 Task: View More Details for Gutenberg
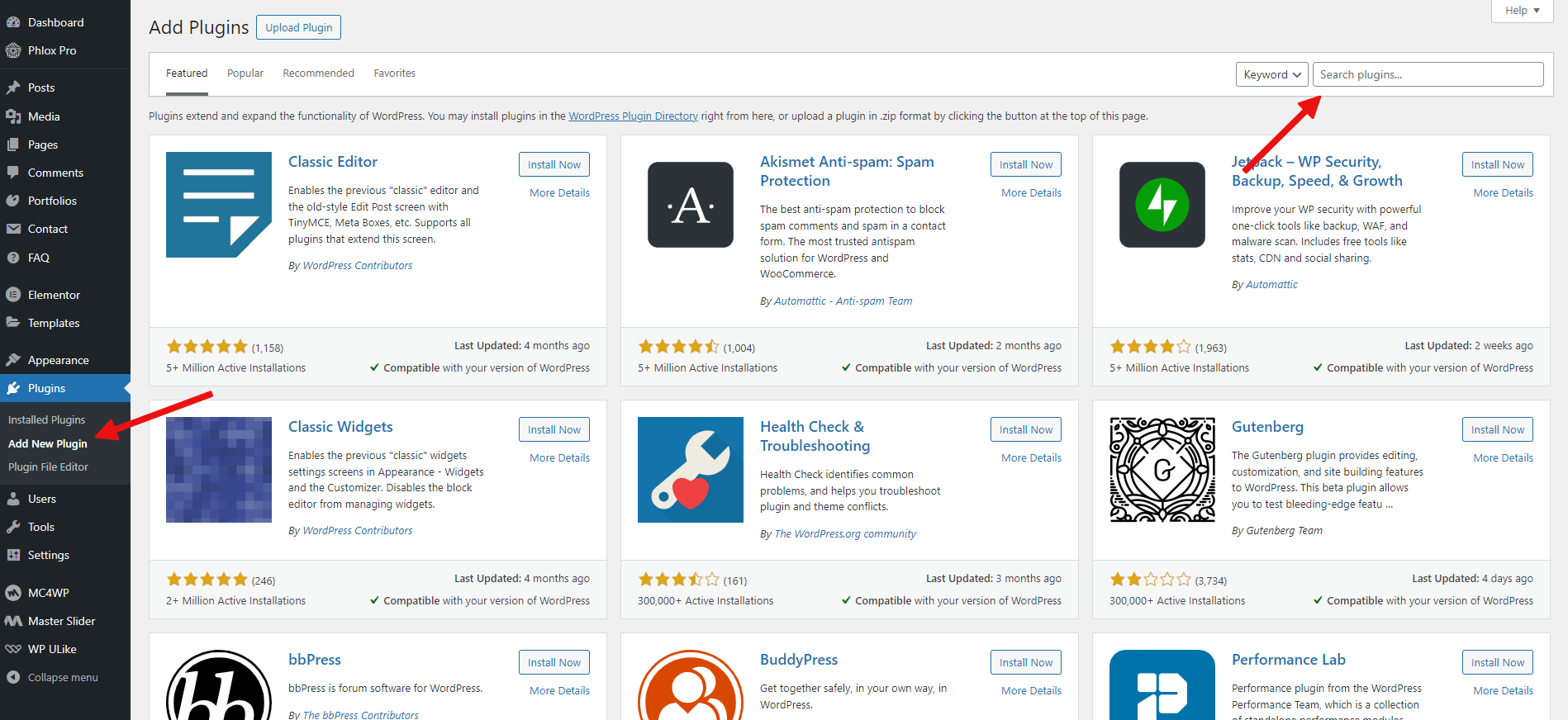1504,457
